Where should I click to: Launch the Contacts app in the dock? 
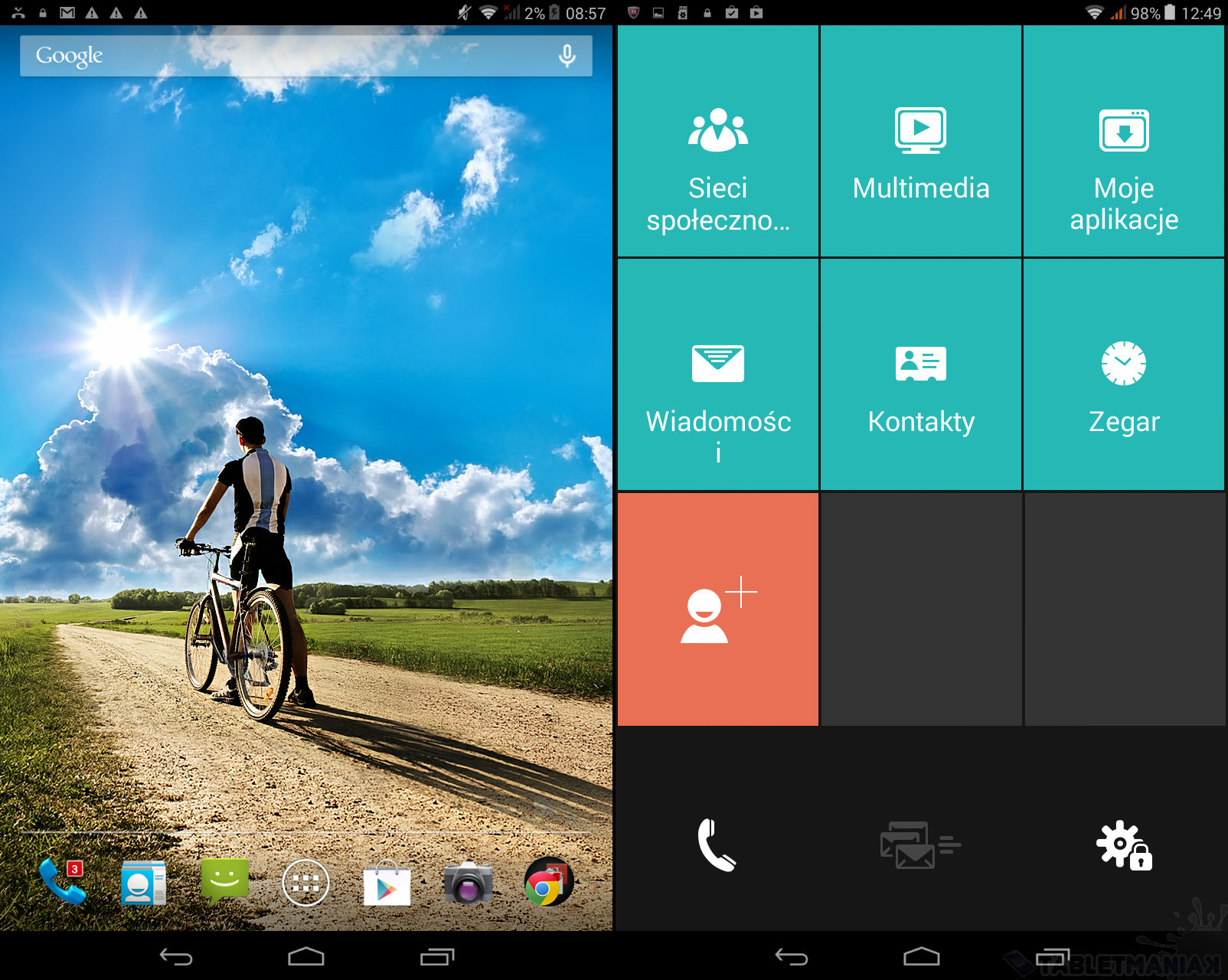pyautogui.click(x=143, y=883)
